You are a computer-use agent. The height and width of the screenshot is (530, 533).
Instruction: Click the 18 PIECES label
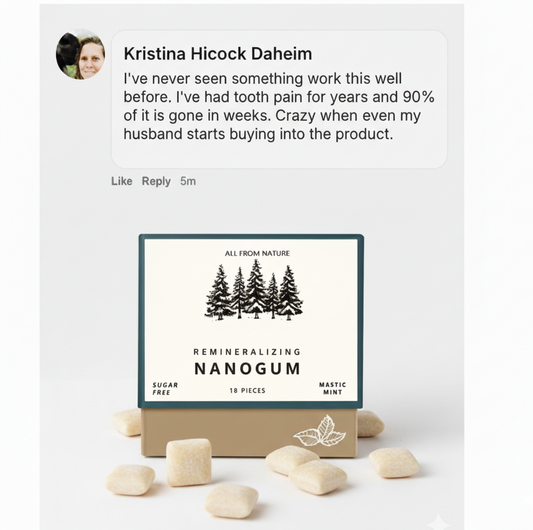pyautogui.click(x=247, y=391)
